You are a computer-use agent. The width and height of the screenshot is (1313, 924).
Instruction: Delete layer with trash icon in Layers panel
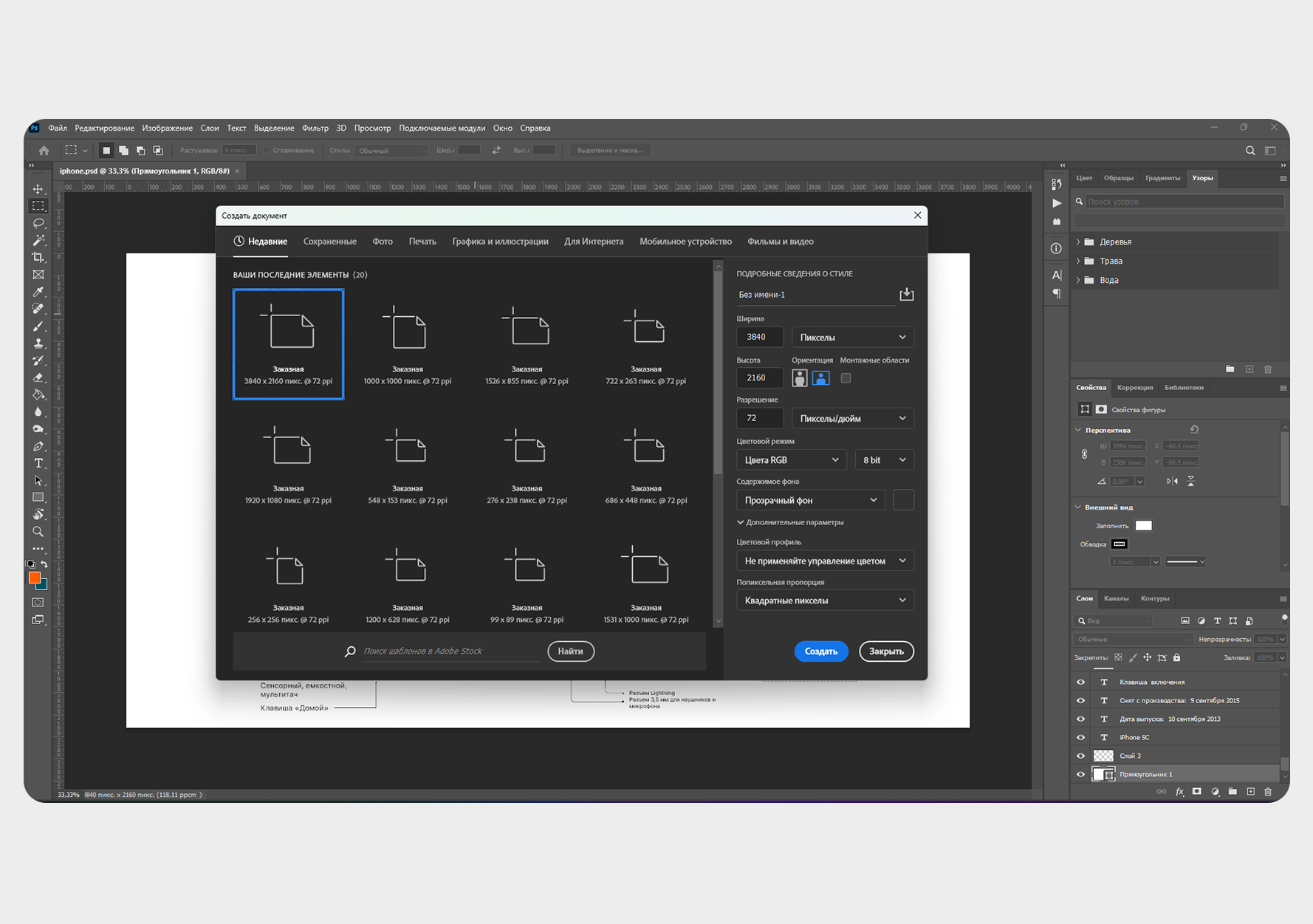[x=1268, y=791]
